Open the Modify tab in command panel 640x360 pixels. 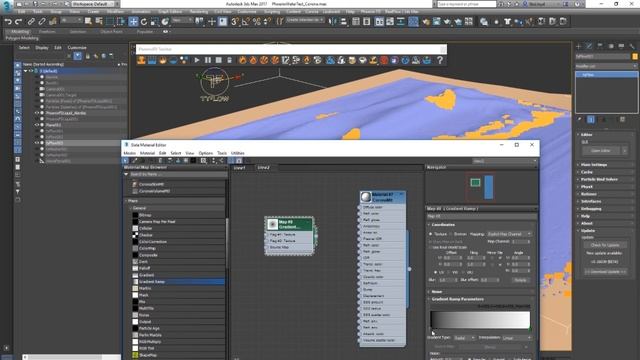[589, 46]
